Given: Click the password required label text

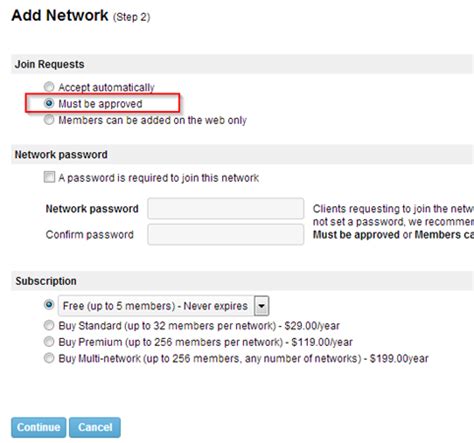Looking at the screenshot, I should point(159,178).
